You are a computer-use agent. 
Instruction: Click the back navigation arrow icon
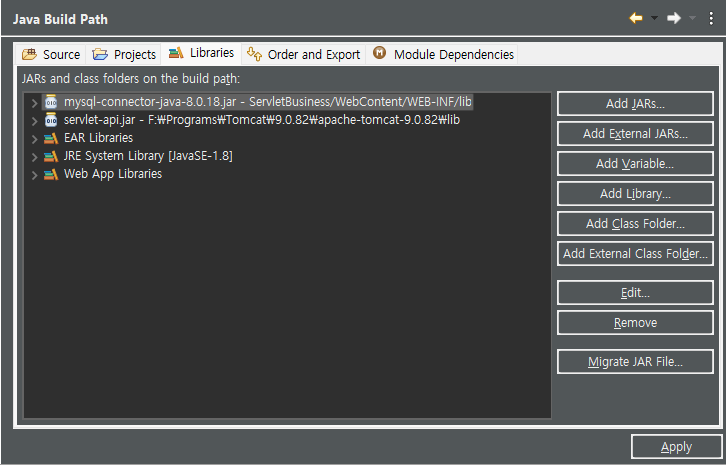(636, 19)
